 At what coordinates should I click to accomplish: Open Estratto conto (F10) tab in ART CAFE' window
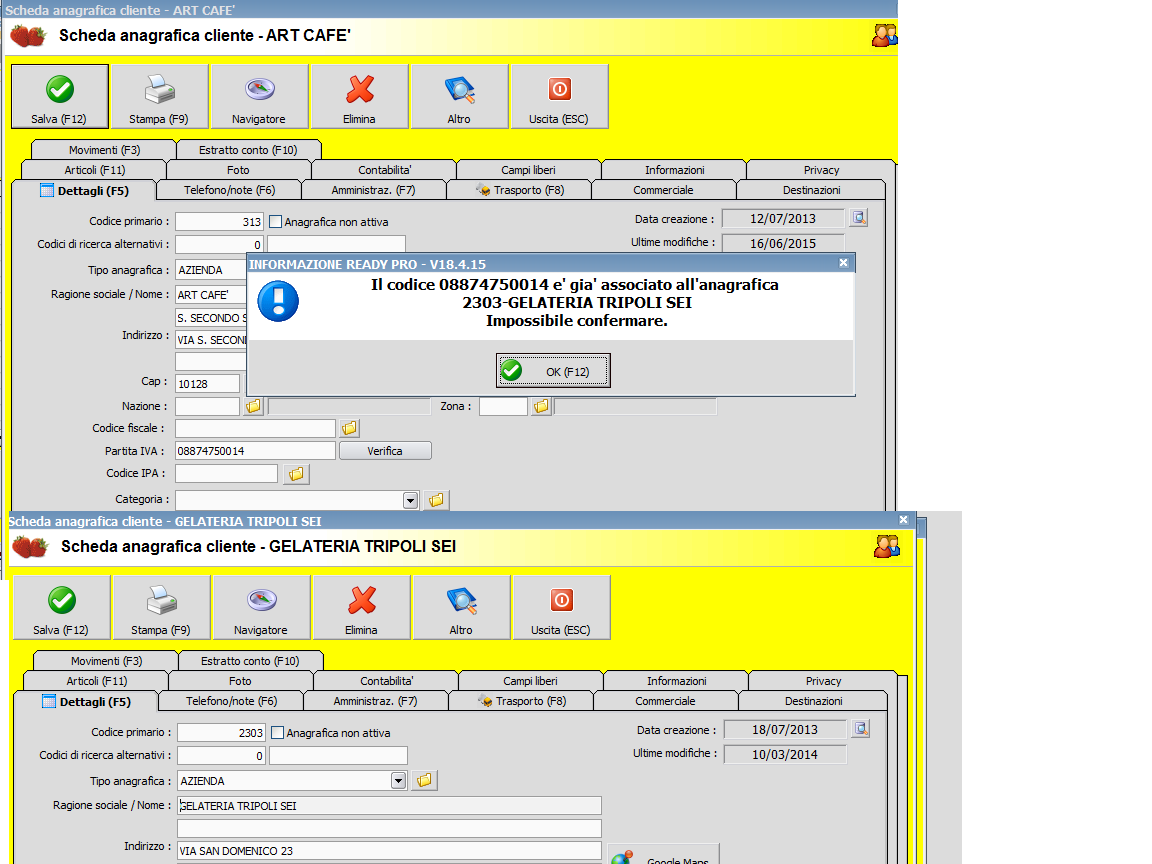pyautogui.click(x=248, y=150)
